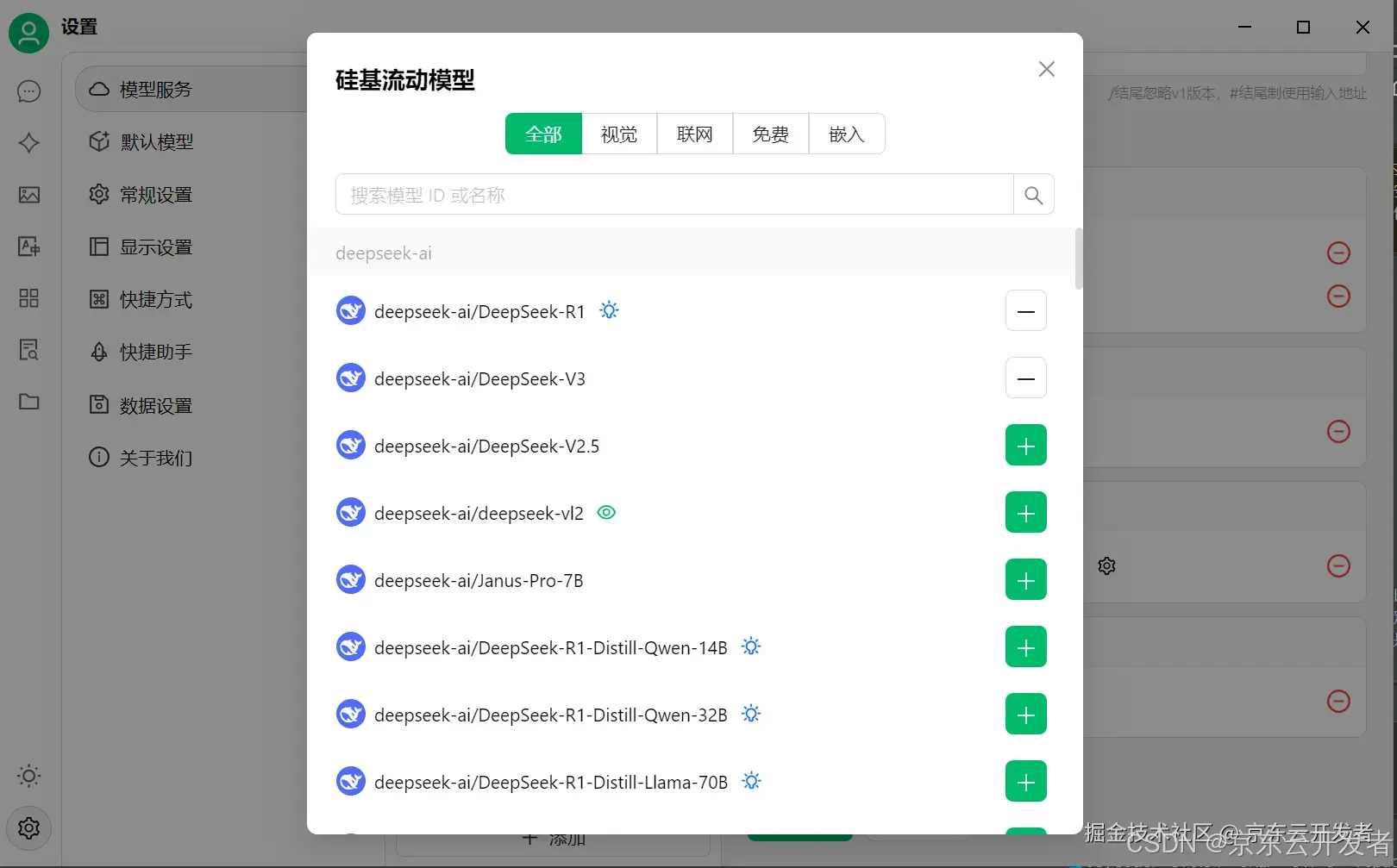Open the agents star icon in sidebar
Image resolution: width=1397 pixels, height=868 pixels.
(28, 142)
